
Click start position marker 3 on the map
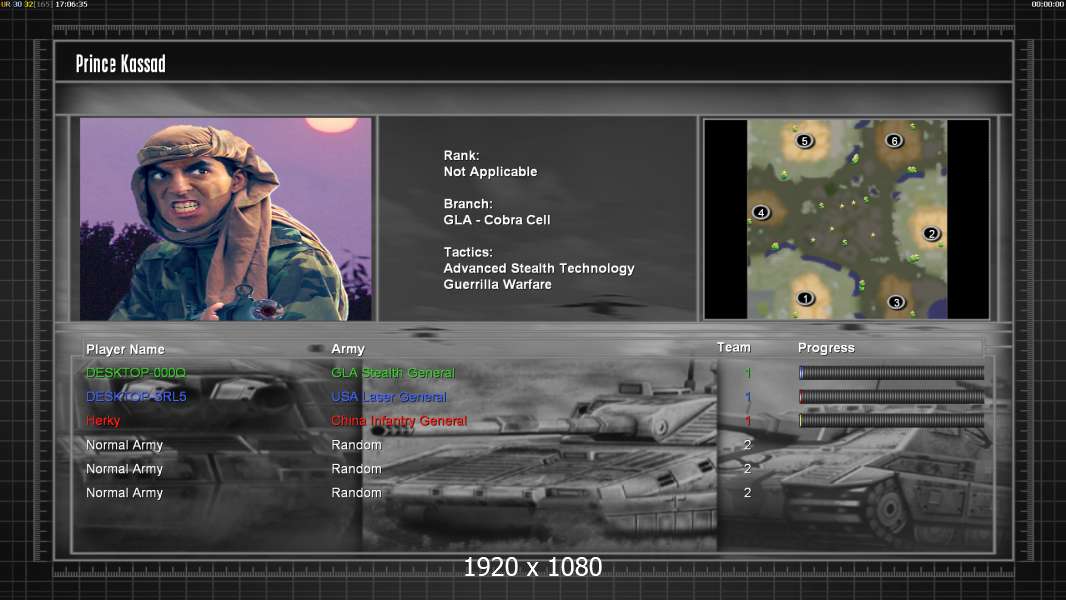point(896,302)
